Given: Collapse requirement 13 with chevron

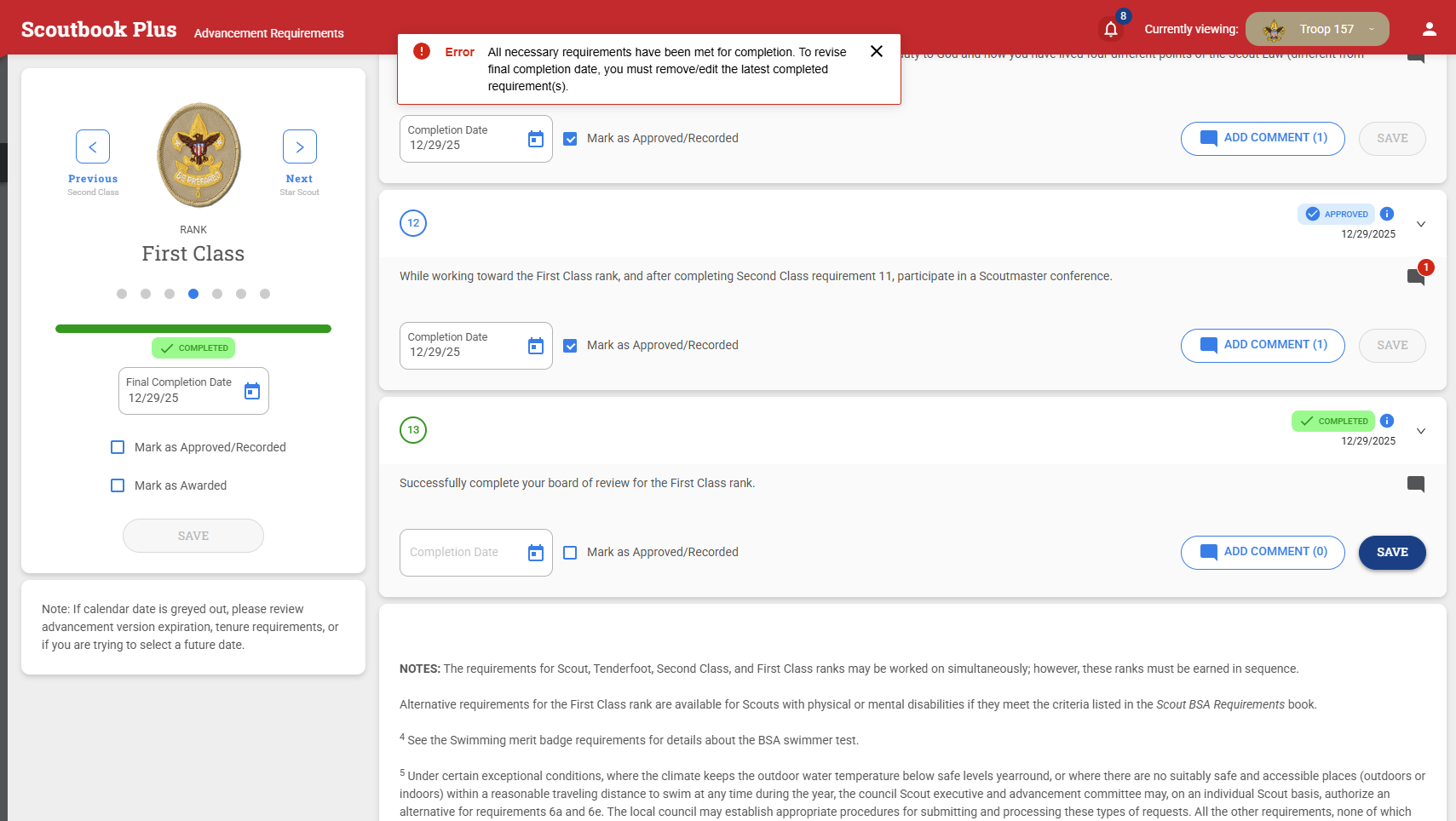Looking at the screenshot, I should 1421,431.
